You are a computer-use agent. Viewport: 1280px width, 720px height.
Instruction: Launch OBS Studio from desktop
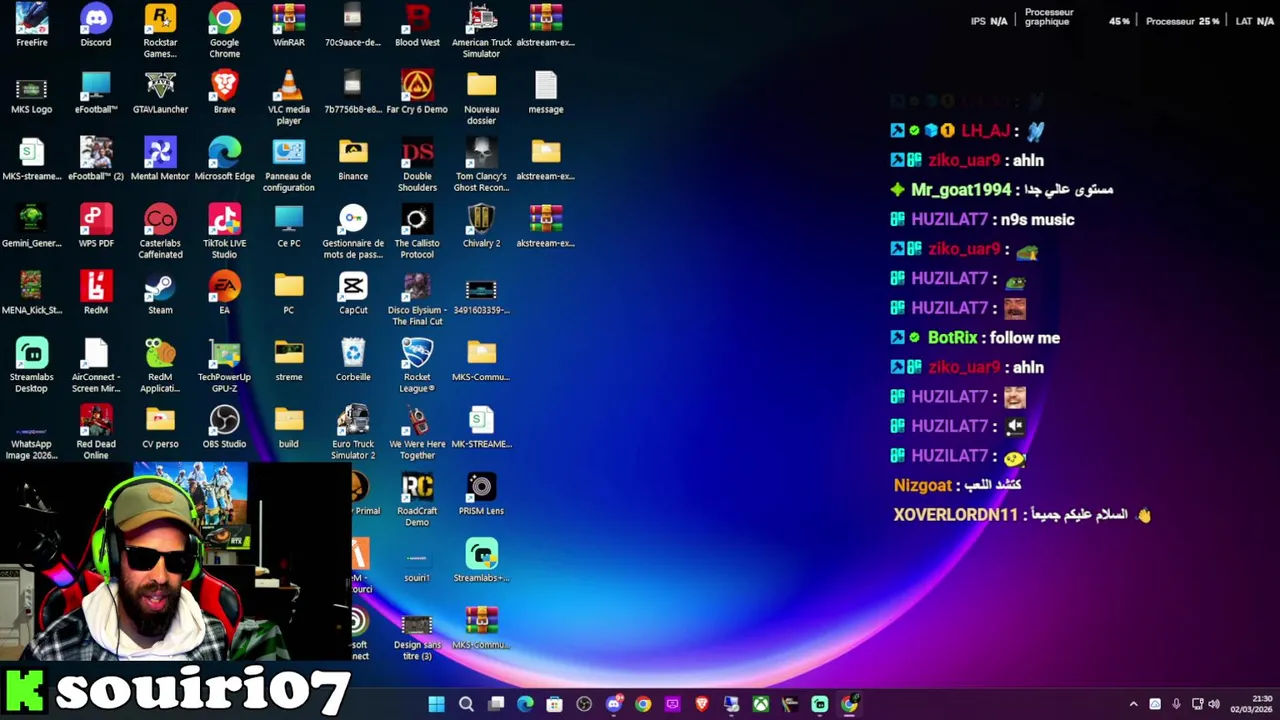[x=224, y=428]
